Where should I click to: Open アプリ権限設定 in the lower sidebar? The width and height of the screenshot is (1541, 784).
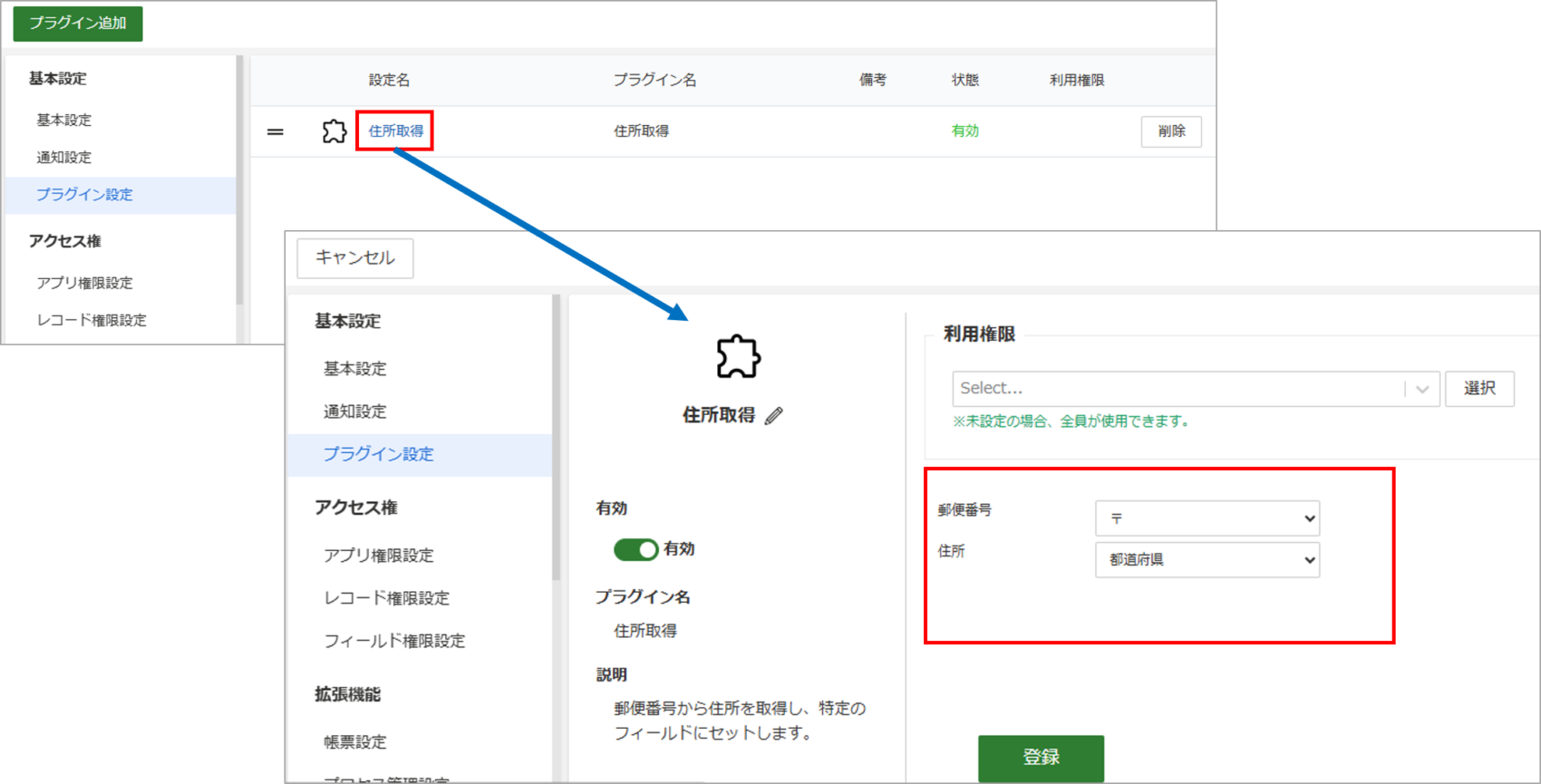pyautogui.click(x=378, y=556)
